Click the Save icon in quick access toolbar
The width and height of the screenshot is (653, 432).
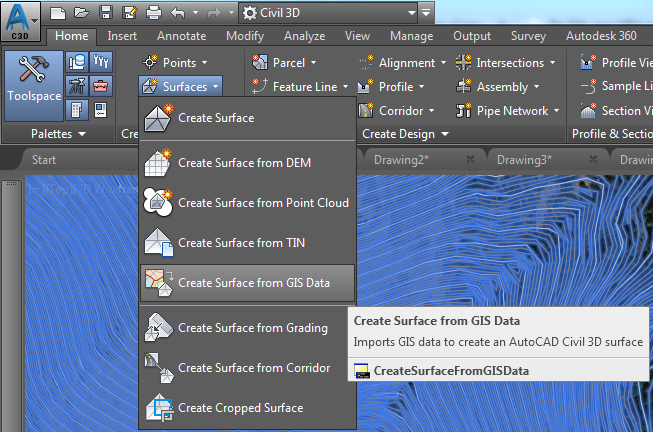pos(107,13)
